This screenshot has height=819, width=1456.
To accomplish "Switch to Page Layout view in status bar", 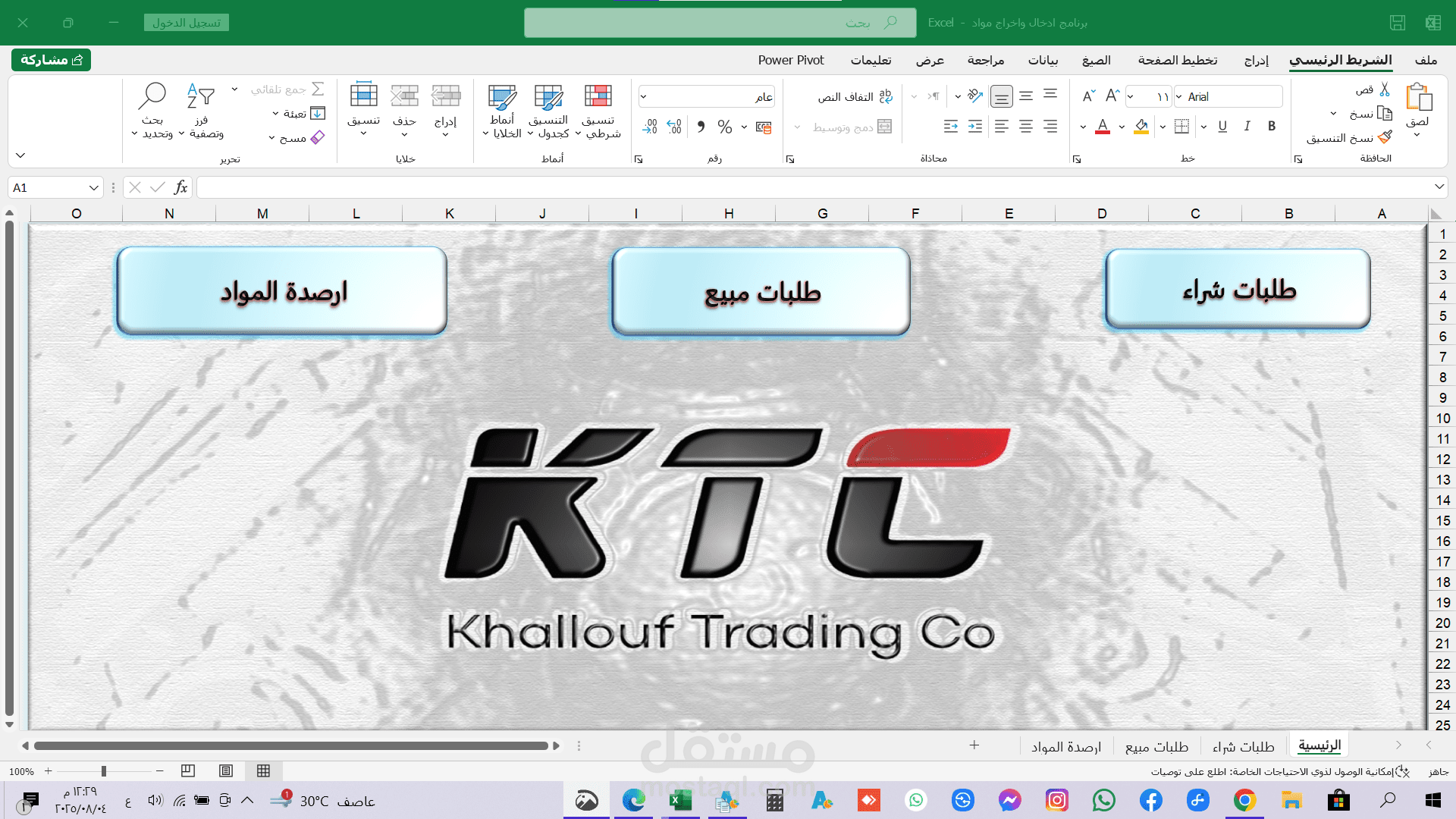I will [226, 771].
